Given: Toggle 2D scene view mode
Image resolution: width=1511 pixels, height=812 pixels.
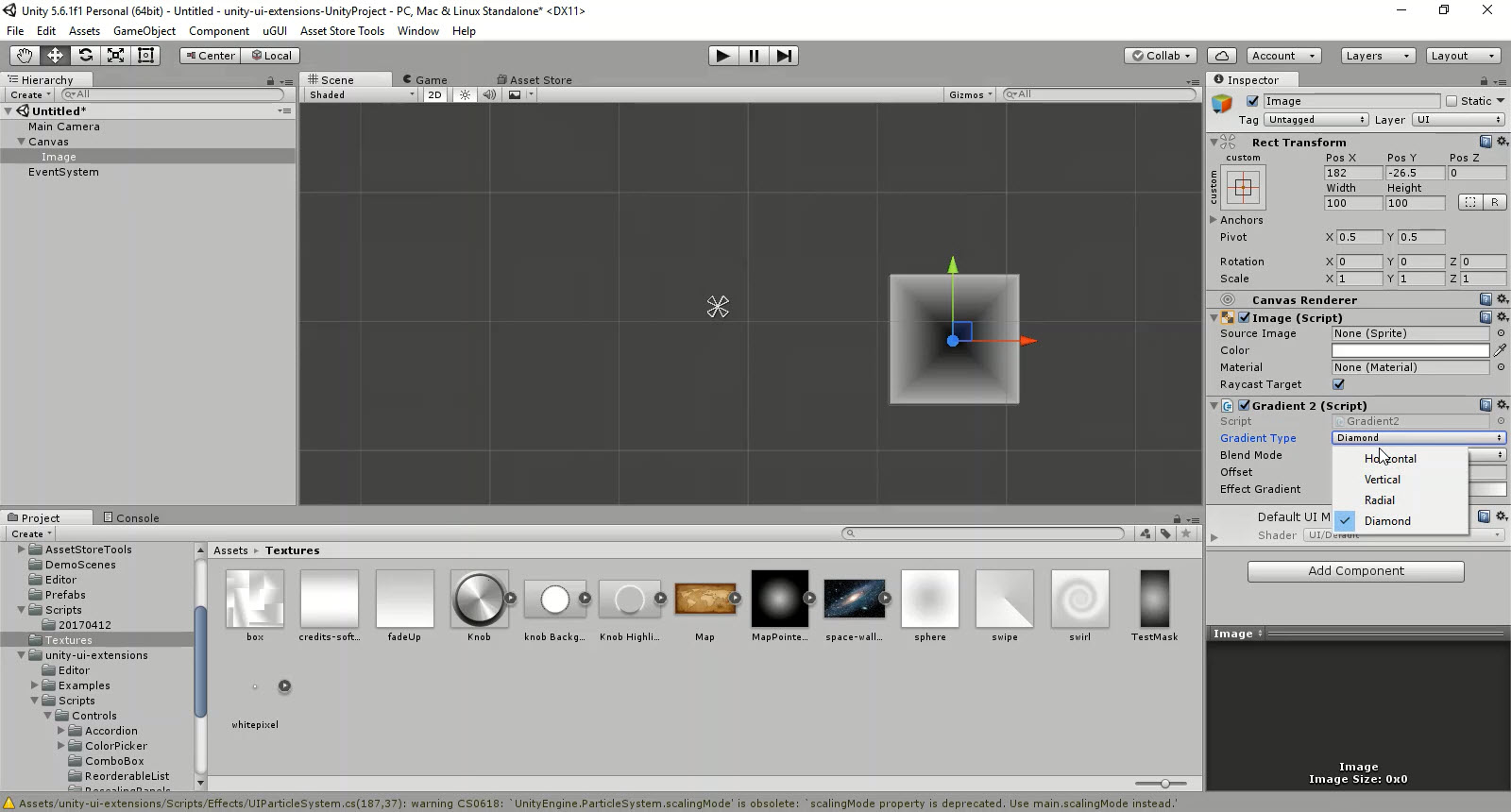Looking at the screenshot, I should point(434,94).
